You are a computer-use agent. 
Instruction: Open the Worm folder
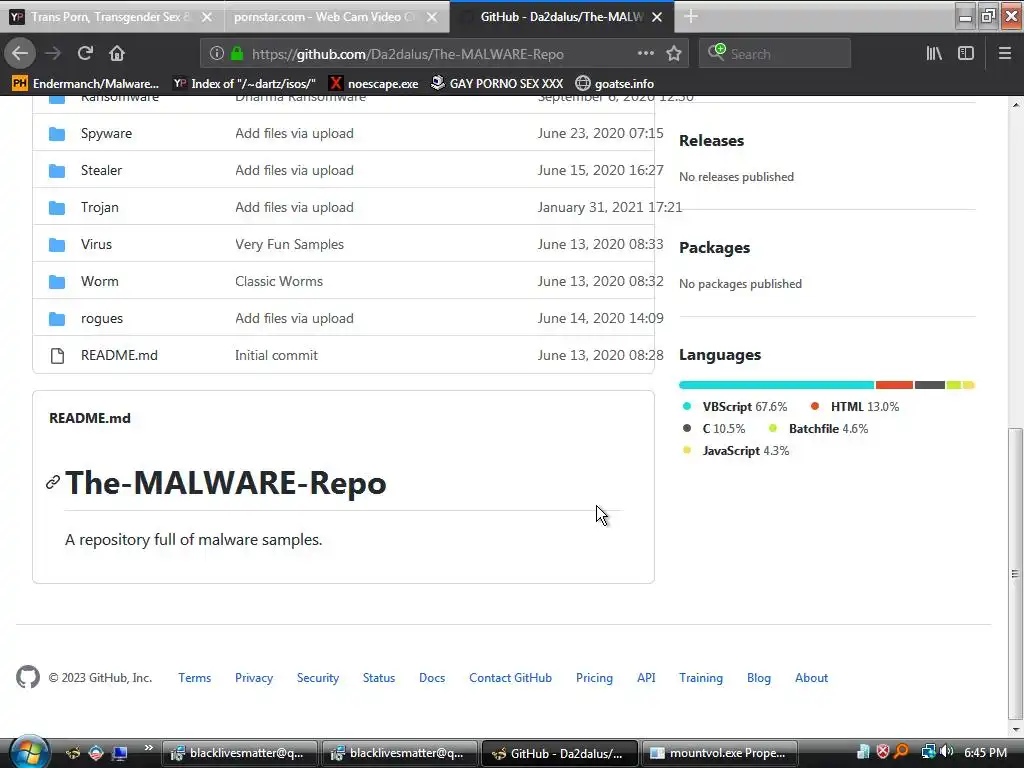tap(99, 281)
